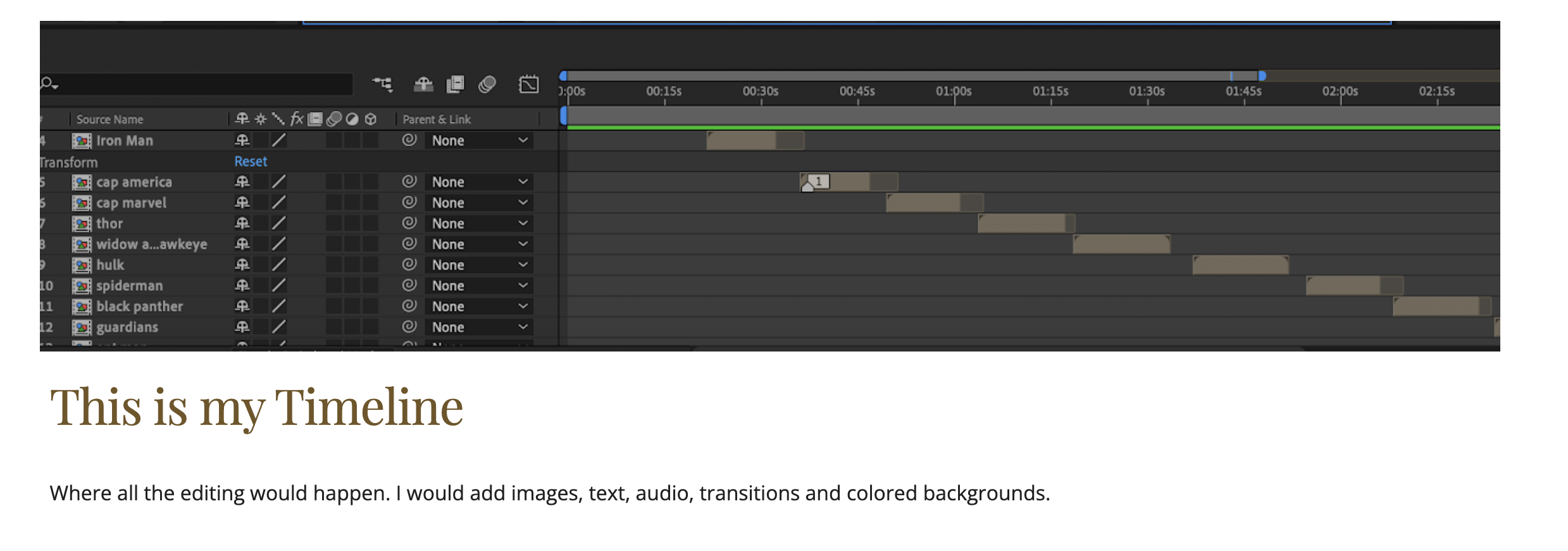1568x551 pixels.
Task: Open parent dropdown for thor layer
Action: point(479,224)
